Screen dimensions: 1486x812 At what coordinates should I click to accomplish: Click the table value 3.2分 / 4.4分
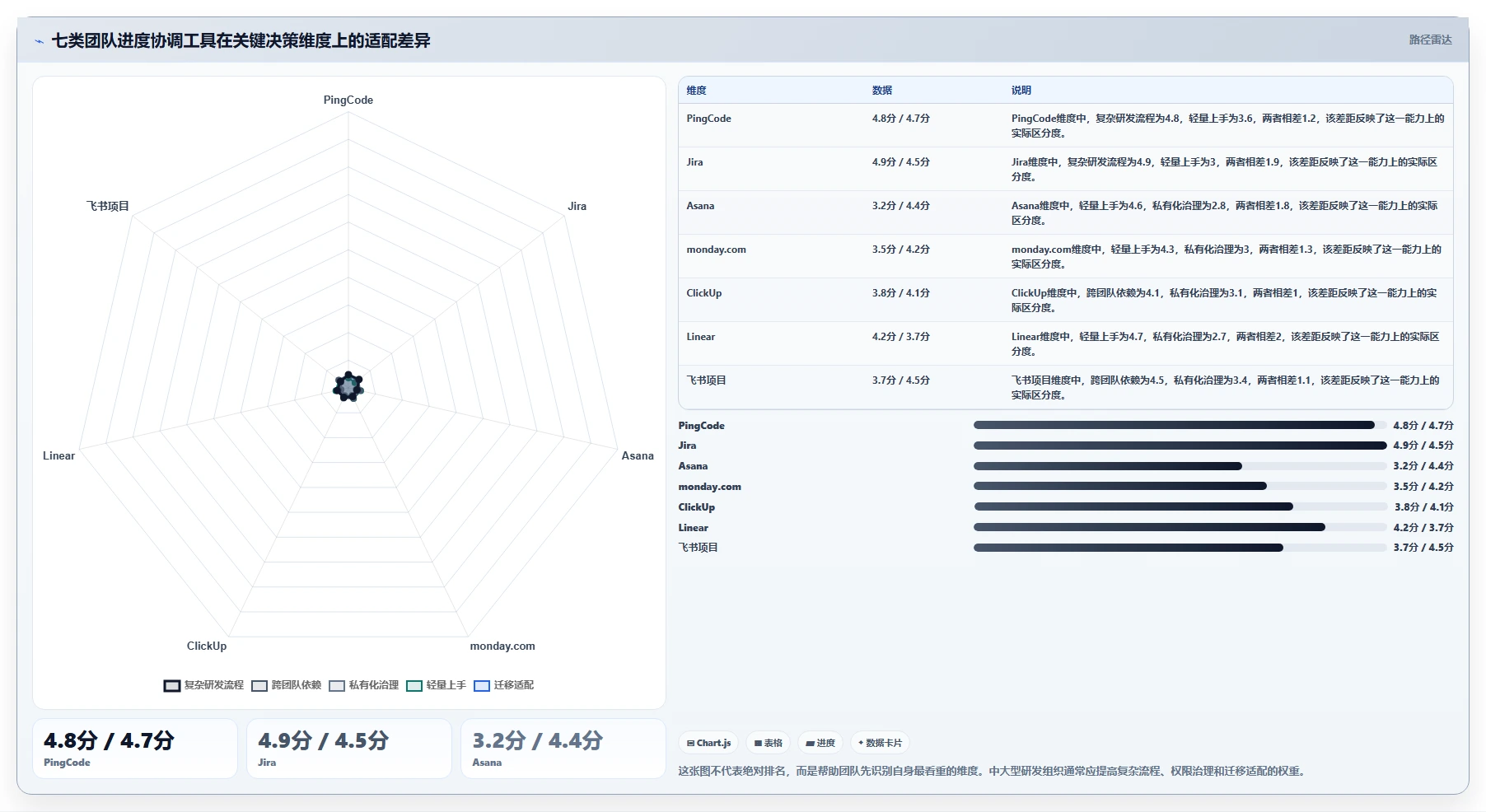(x=900, y=206)
